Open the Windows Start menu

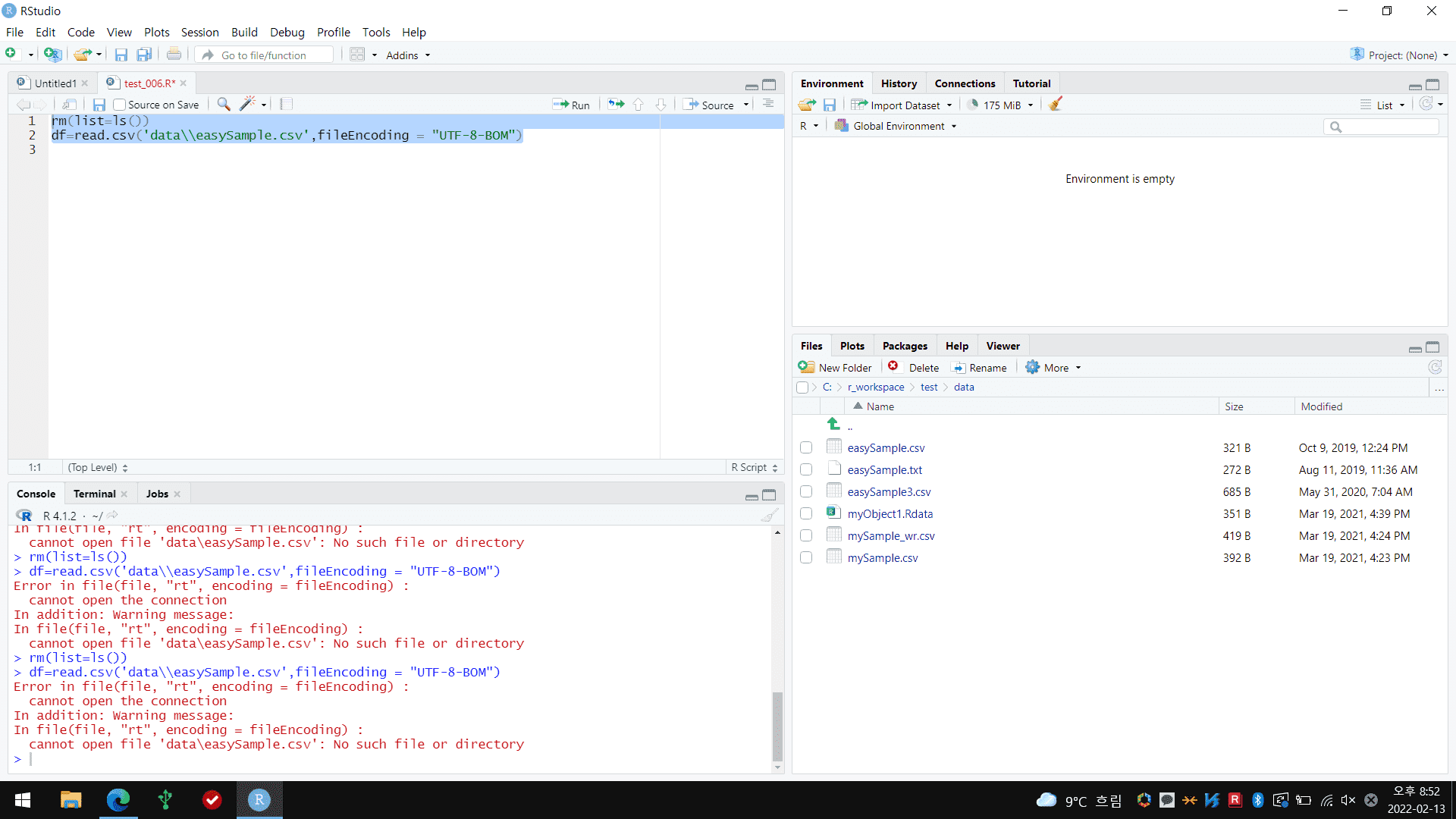tap(23, 800)
